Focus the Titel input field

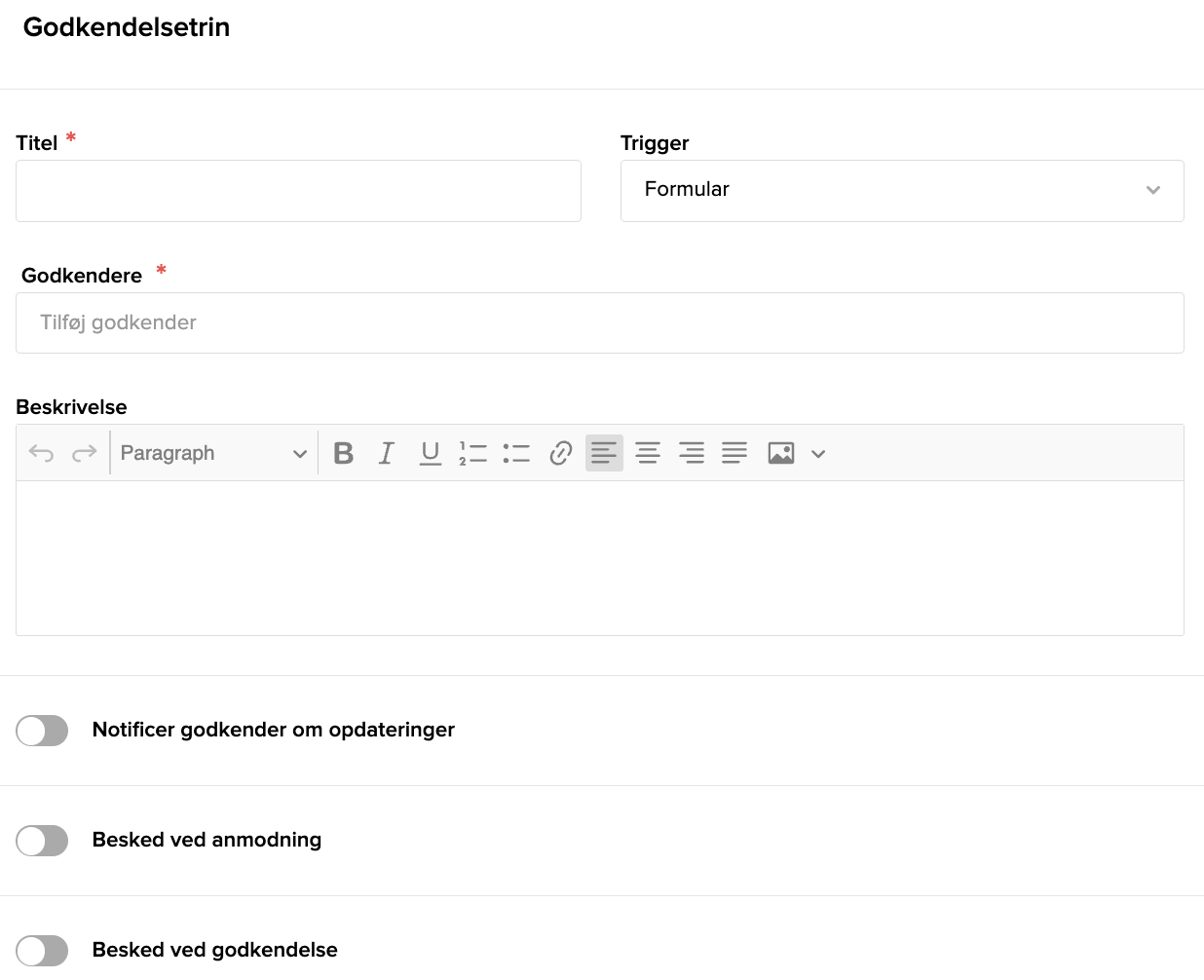pyautogui.click(x=298, y=191)
